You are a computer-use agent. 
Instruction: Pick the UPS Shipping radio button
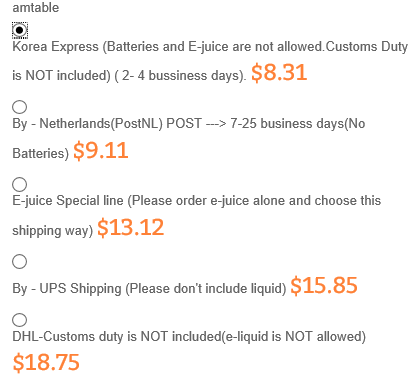pyautogui.click(x=20, y=262)
